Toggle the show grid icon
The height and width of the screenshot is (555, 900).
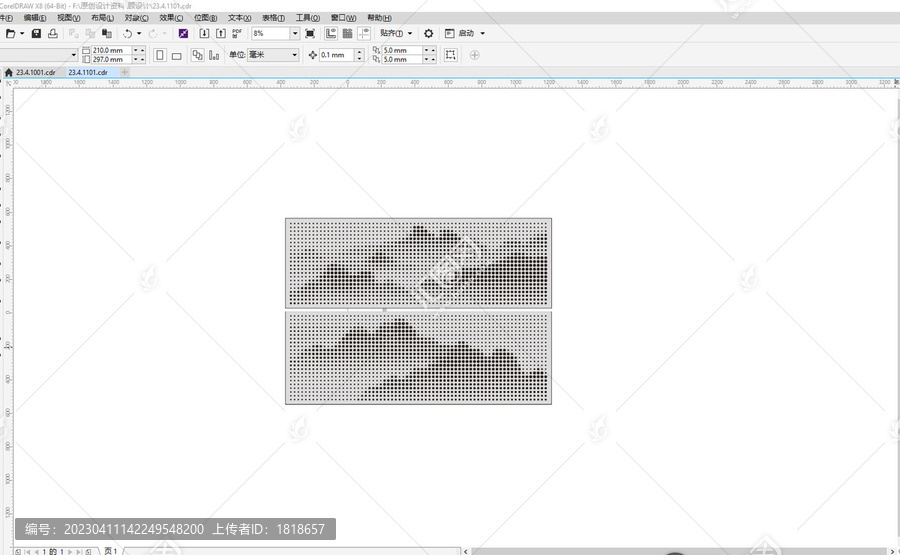pyautogui.click(x=347, y=34)
